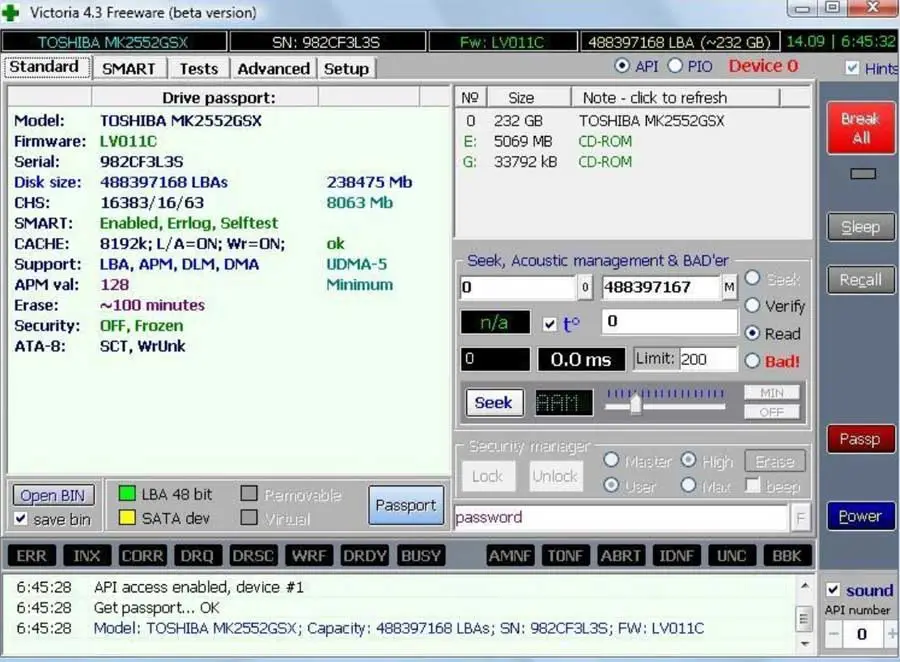900x662 pixels.
Task: Toggle the temperature t° checkbox
Action: pyautogui.click(x=549, y=324)
